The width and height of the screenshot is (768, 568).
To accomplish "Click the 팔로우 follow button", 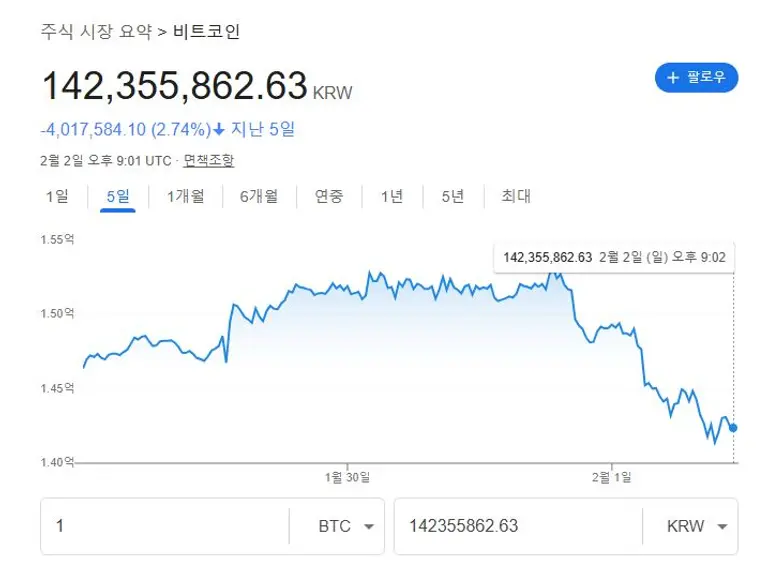I will click(x=696, y=77).
